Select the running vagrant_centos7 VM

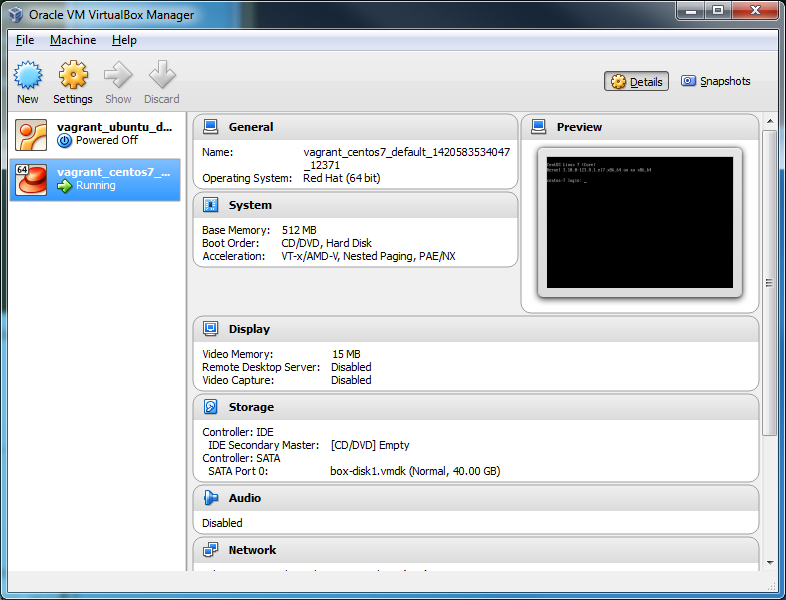click(x=97, y=179)
